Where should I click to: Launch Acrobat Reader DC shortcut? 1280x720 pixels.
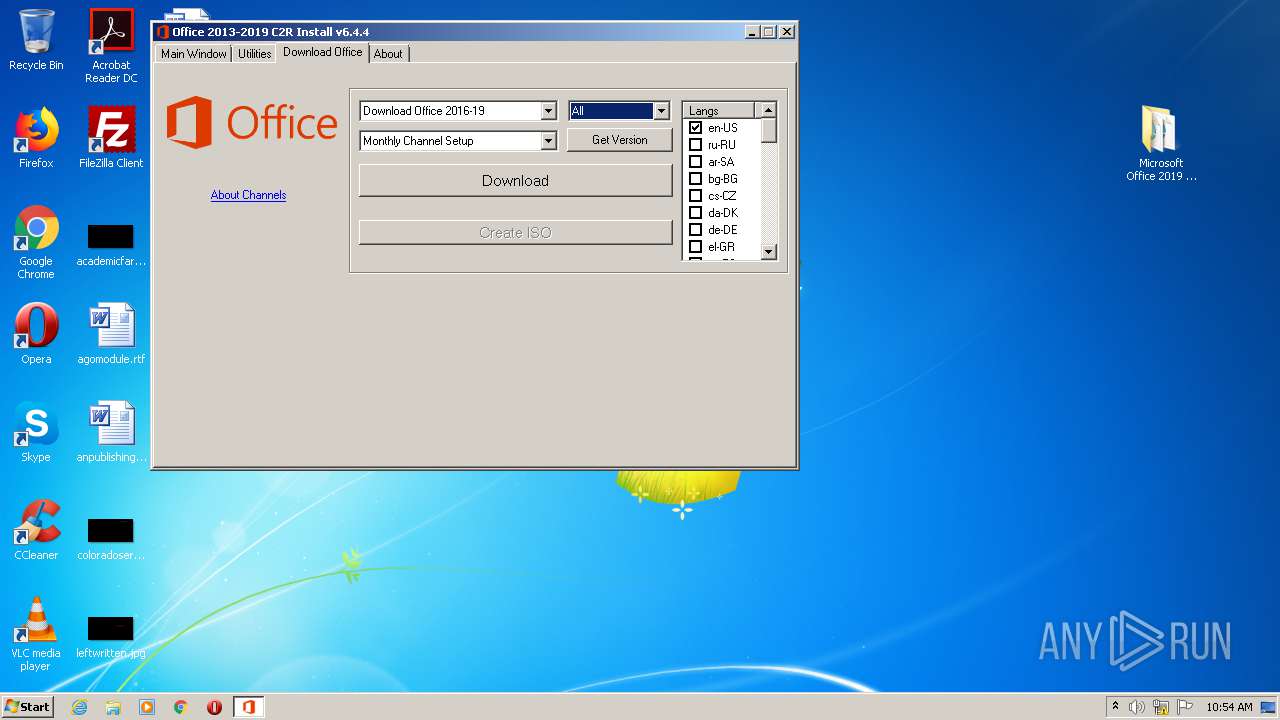coord(111,46)
